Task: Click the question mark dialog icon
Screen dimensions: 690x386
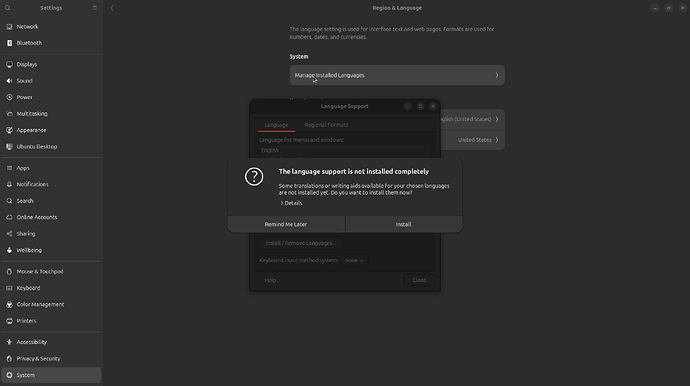Action: [x=254, y=176]
